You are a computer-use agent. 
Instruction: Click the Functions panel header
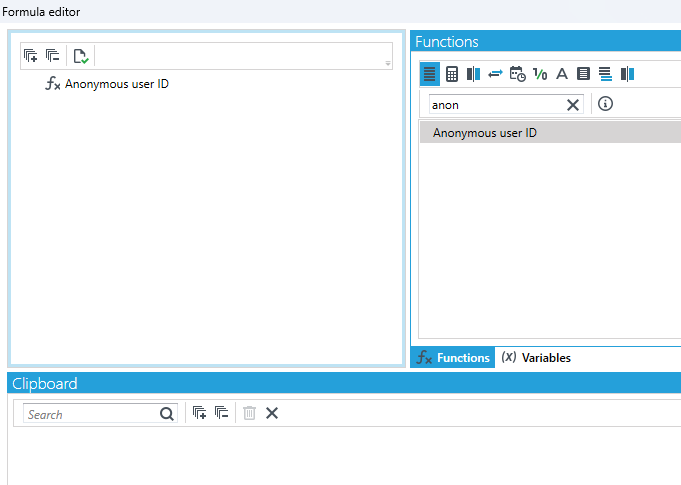545,41
